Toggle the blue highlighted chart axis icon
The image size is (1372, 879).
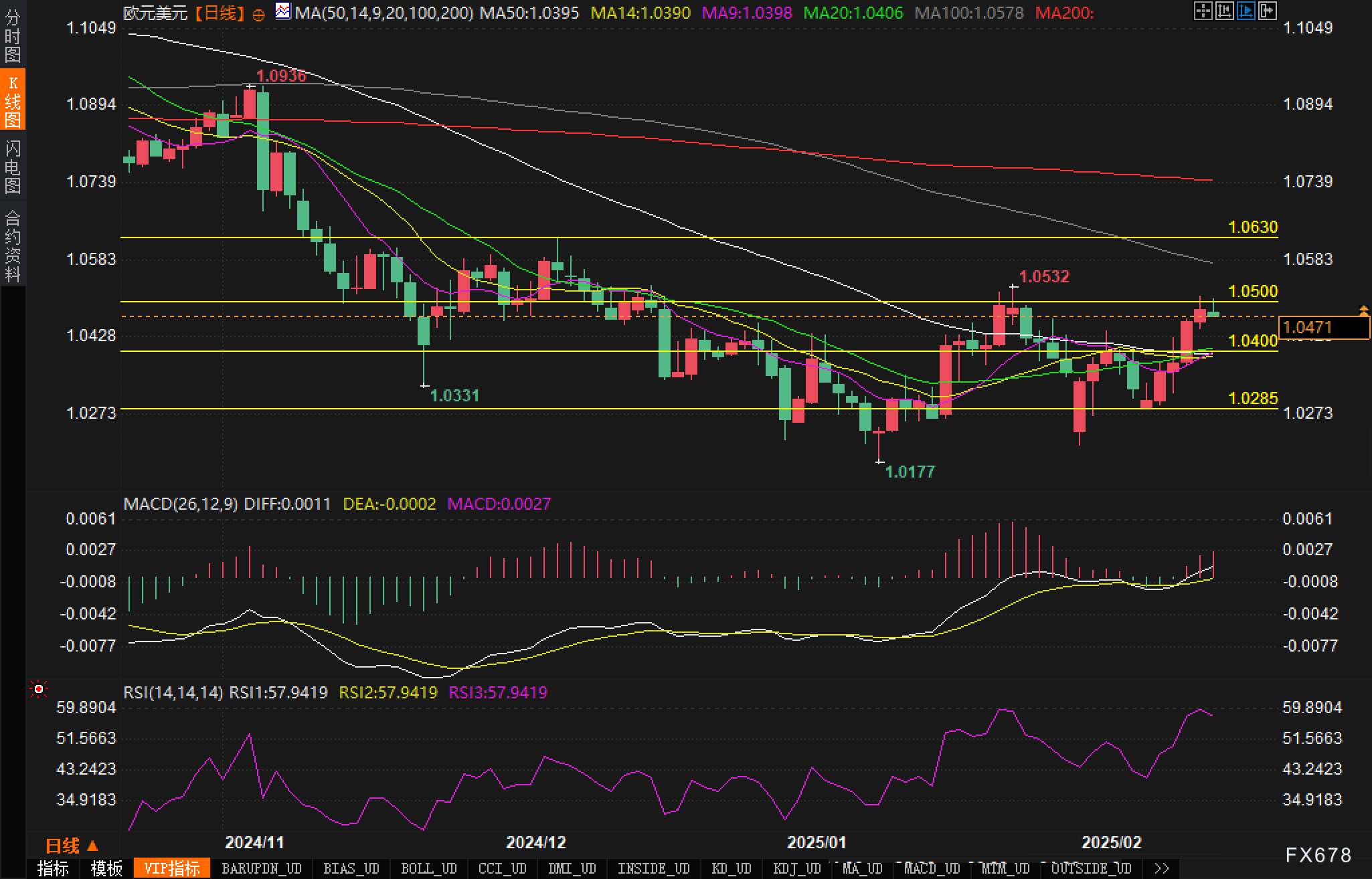tap(1246, 11)
